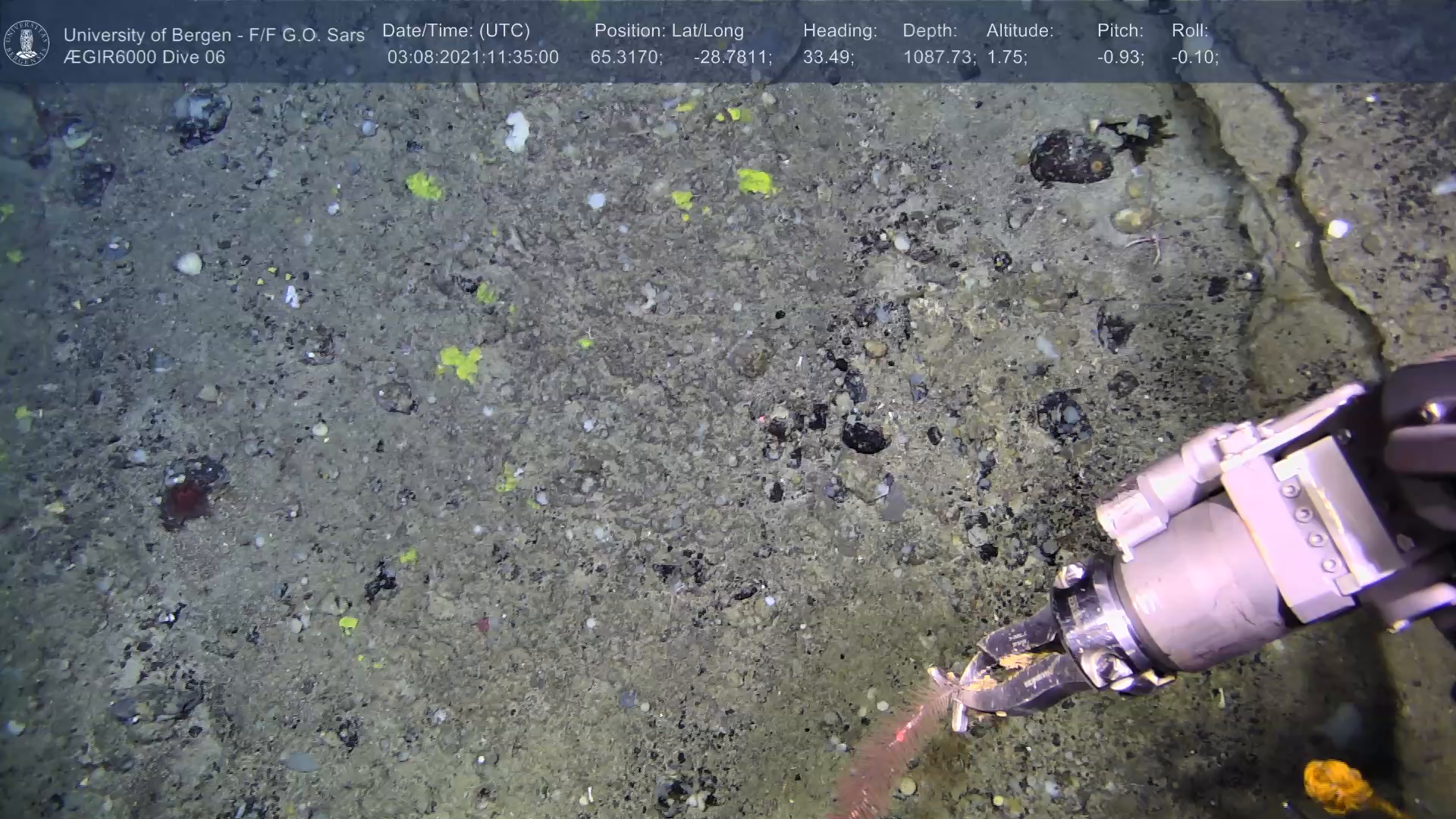Select the altitude value 1.75
1456x819 pixels.
[x=1006, y=57]
